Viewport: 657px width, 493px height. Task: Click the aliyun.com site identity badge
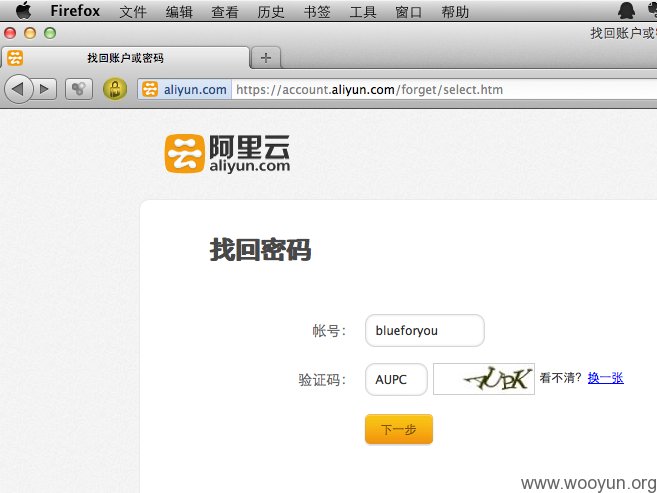point(184,90)
